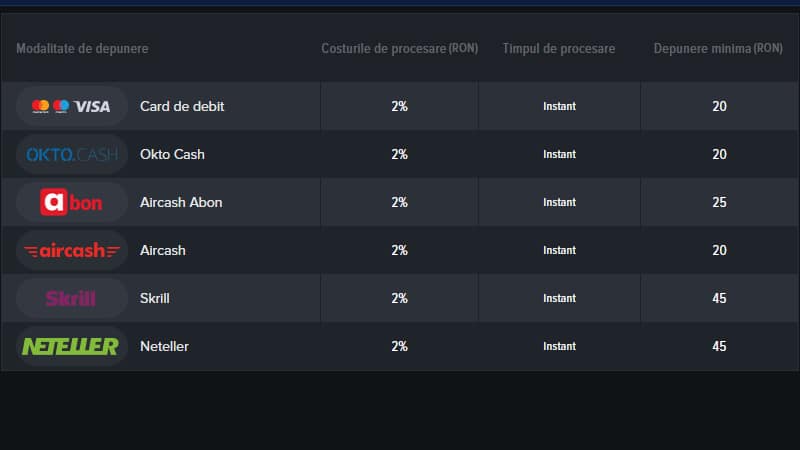This screenshot has height=450, width=800.
Task: Click the Modalitate de depunere column header
Action: pos(82,48)
